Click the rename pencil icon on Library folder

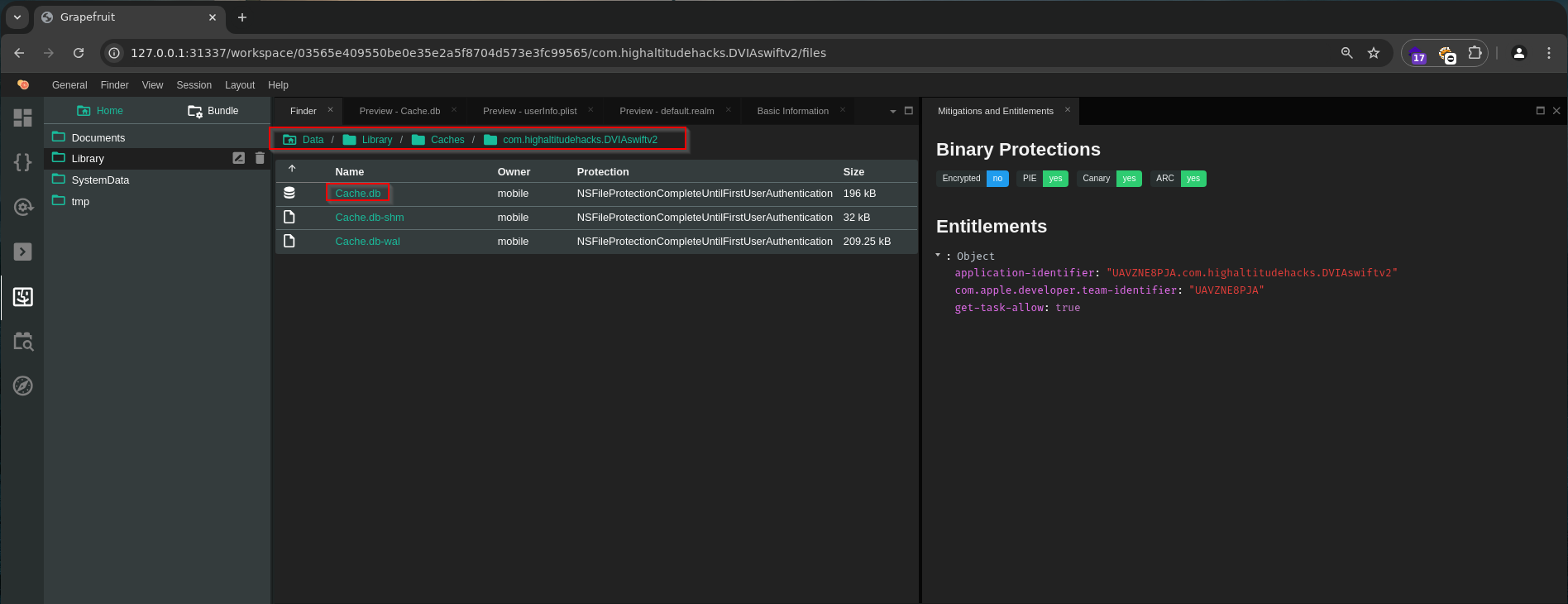click(239, 158)
